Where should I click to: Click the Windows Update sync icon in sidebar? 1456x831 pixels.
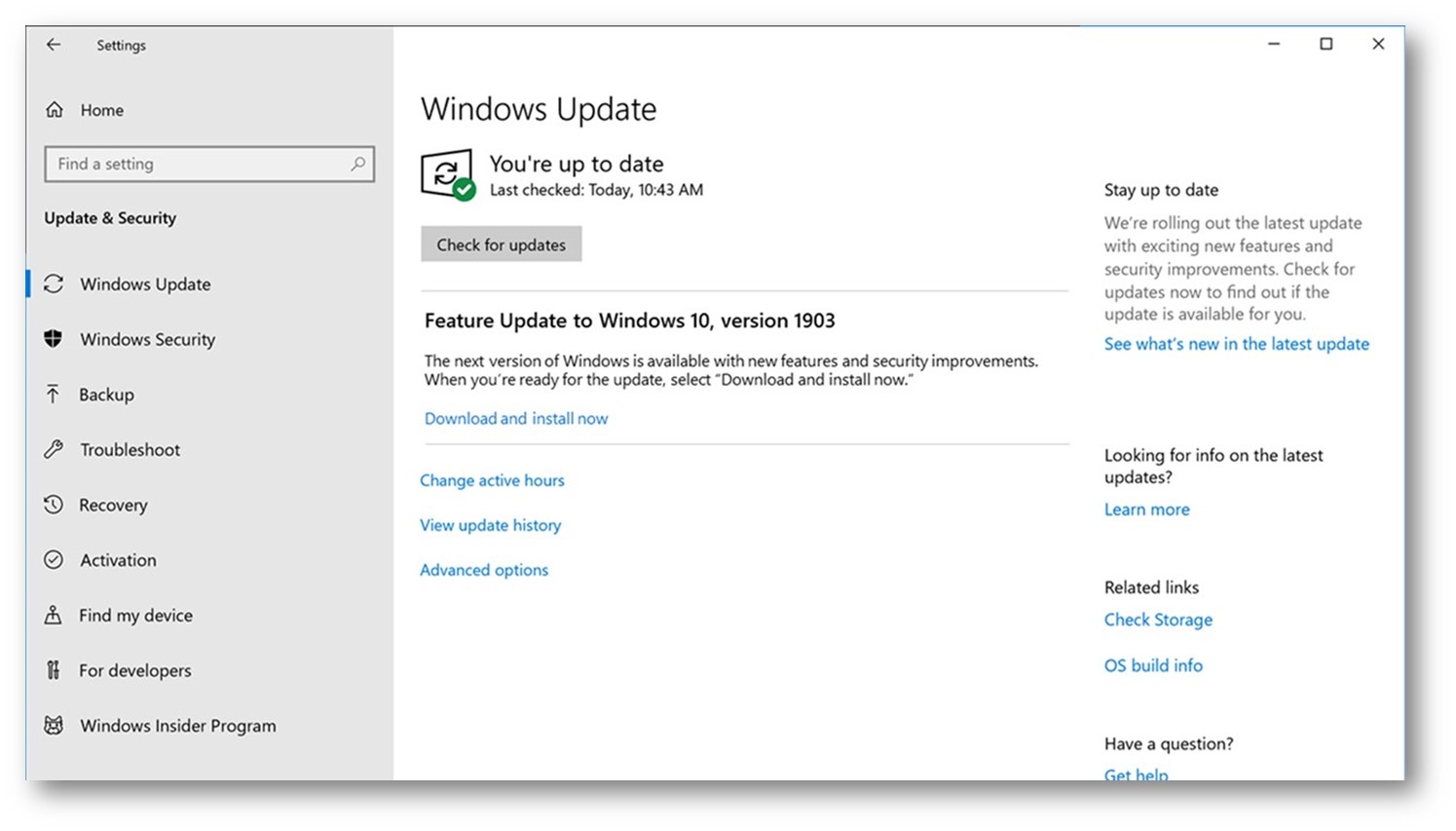54,283
